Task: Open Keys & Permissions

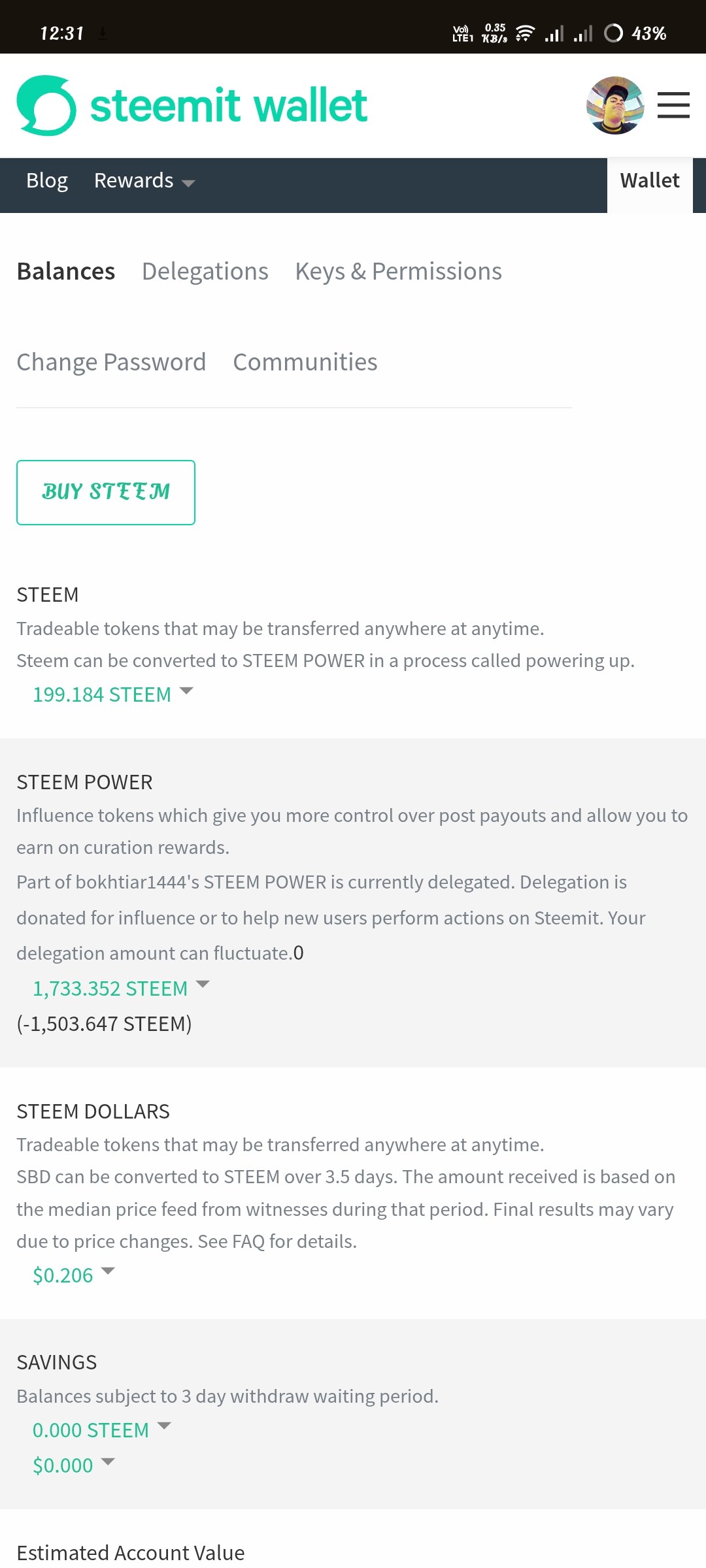Action: [399, 271]
